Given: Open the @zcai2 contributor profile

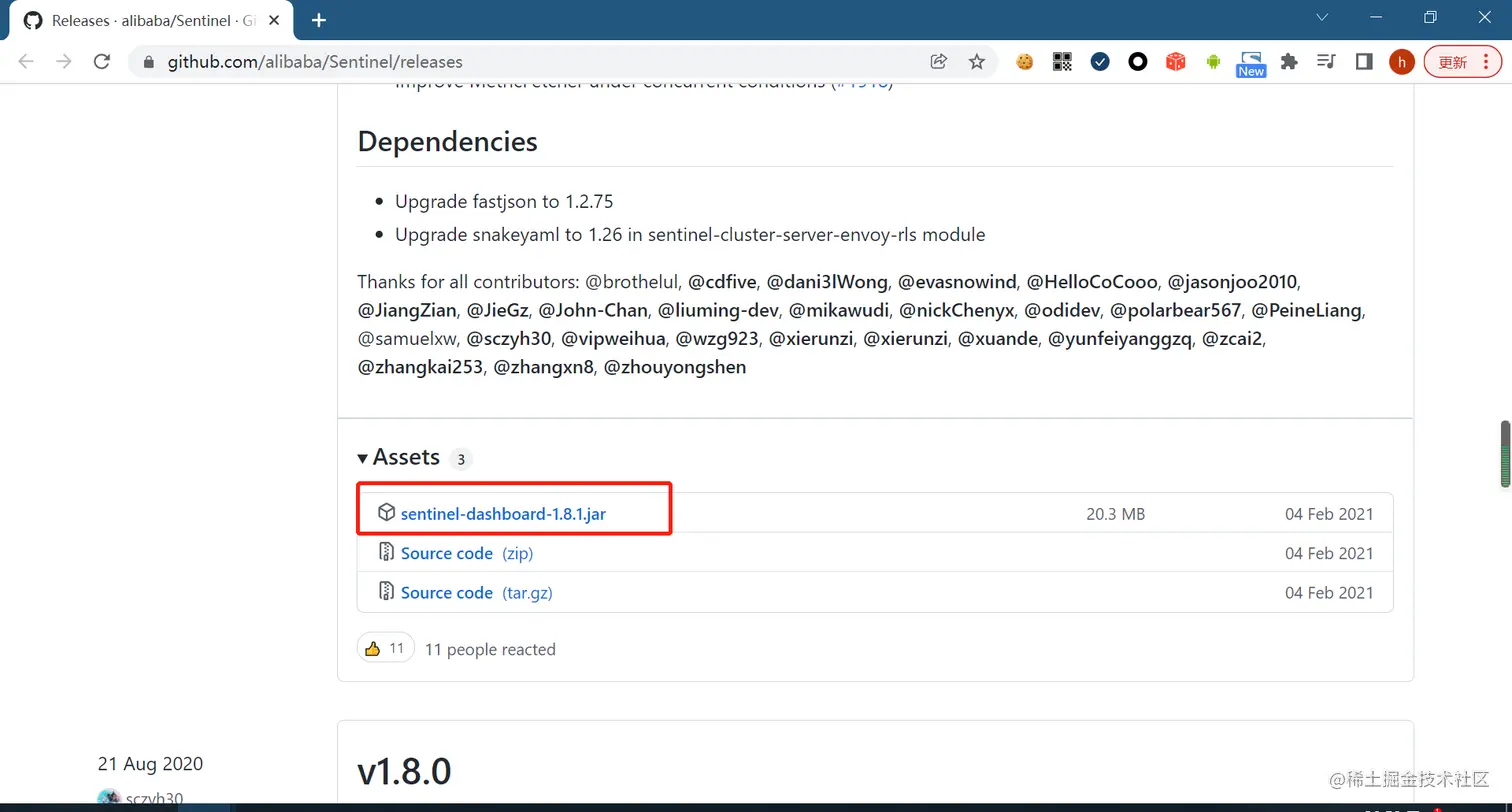Looking at the screenshot, I should [x=1233, y=338].
